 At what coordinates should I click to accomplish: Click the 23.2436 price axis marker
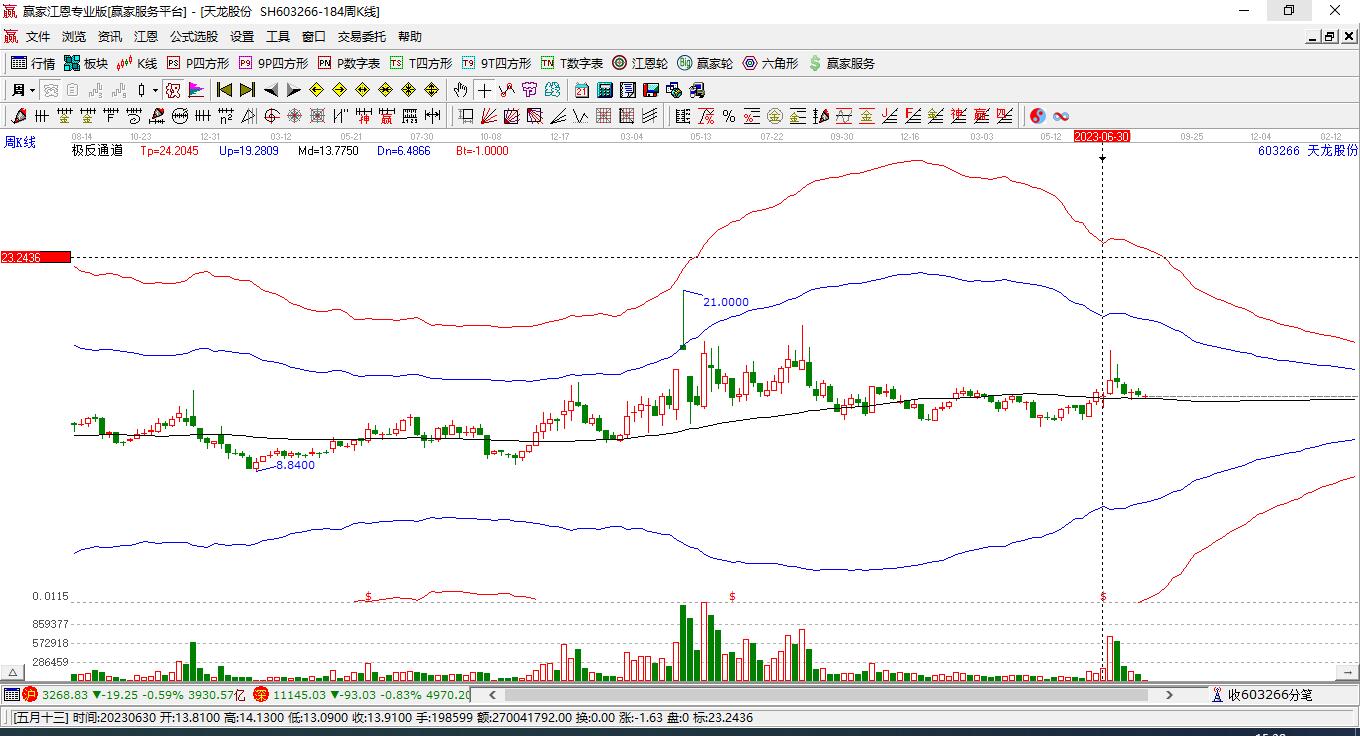click(36, 257)
